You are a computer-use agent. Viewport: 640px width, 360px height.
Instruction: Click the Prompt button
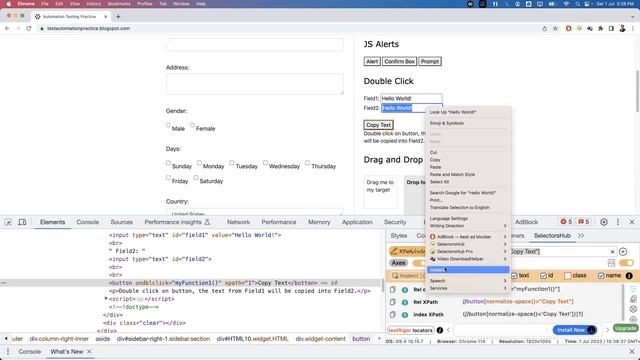tap(430, 61)
